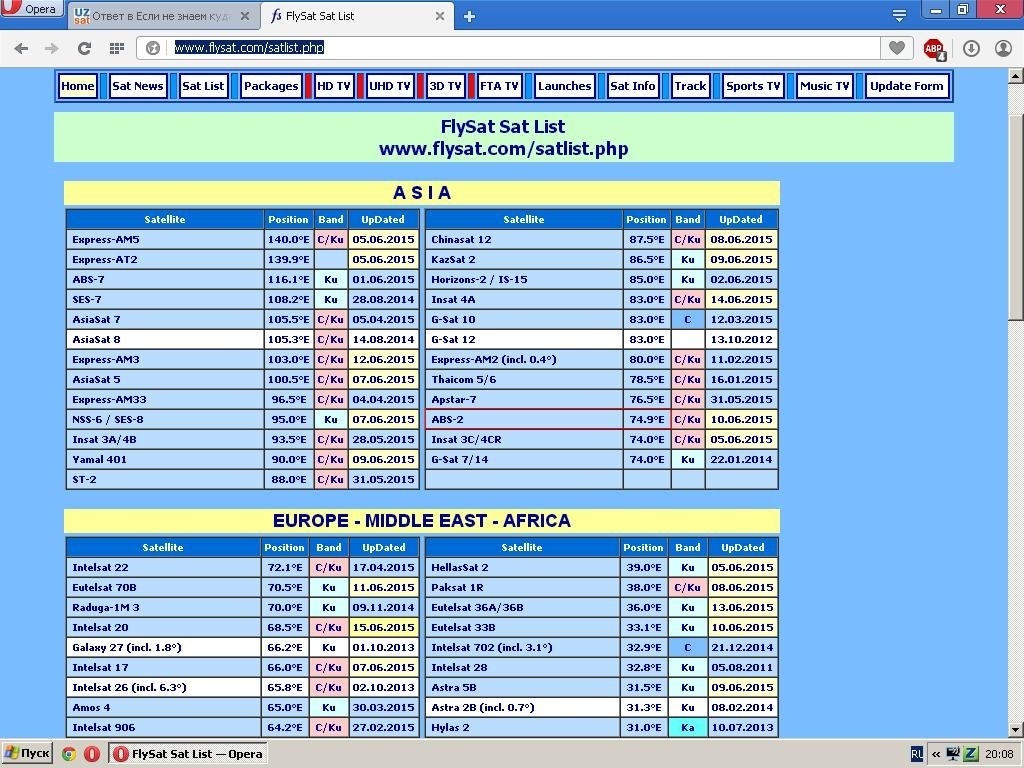Open the Hylas 2 satellite link
This screenshot has height=768, width=1024.
(450, 728)
